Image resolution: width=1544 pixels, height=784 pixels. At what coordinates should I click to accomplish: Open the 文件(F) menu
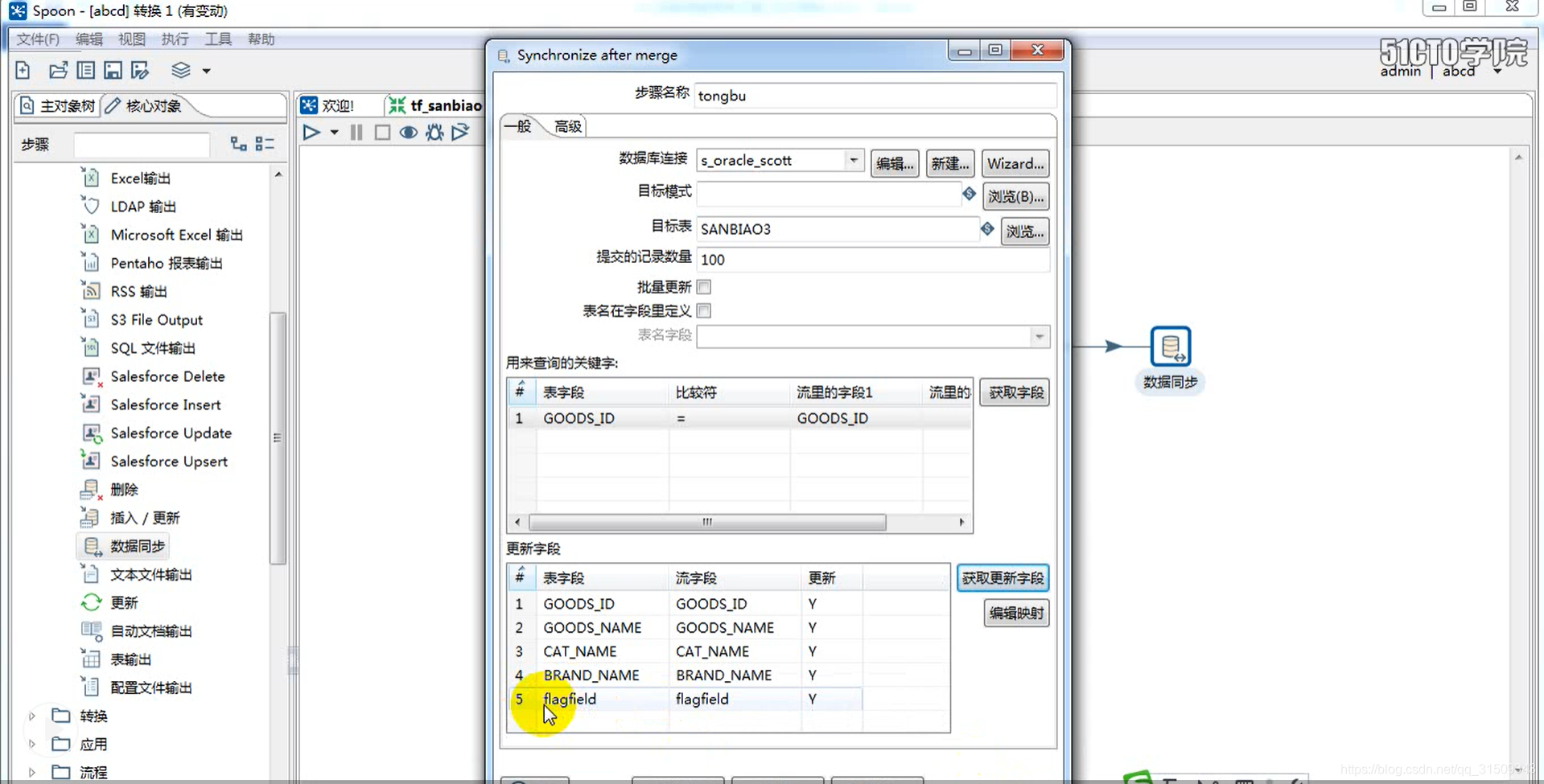[38, 39]
